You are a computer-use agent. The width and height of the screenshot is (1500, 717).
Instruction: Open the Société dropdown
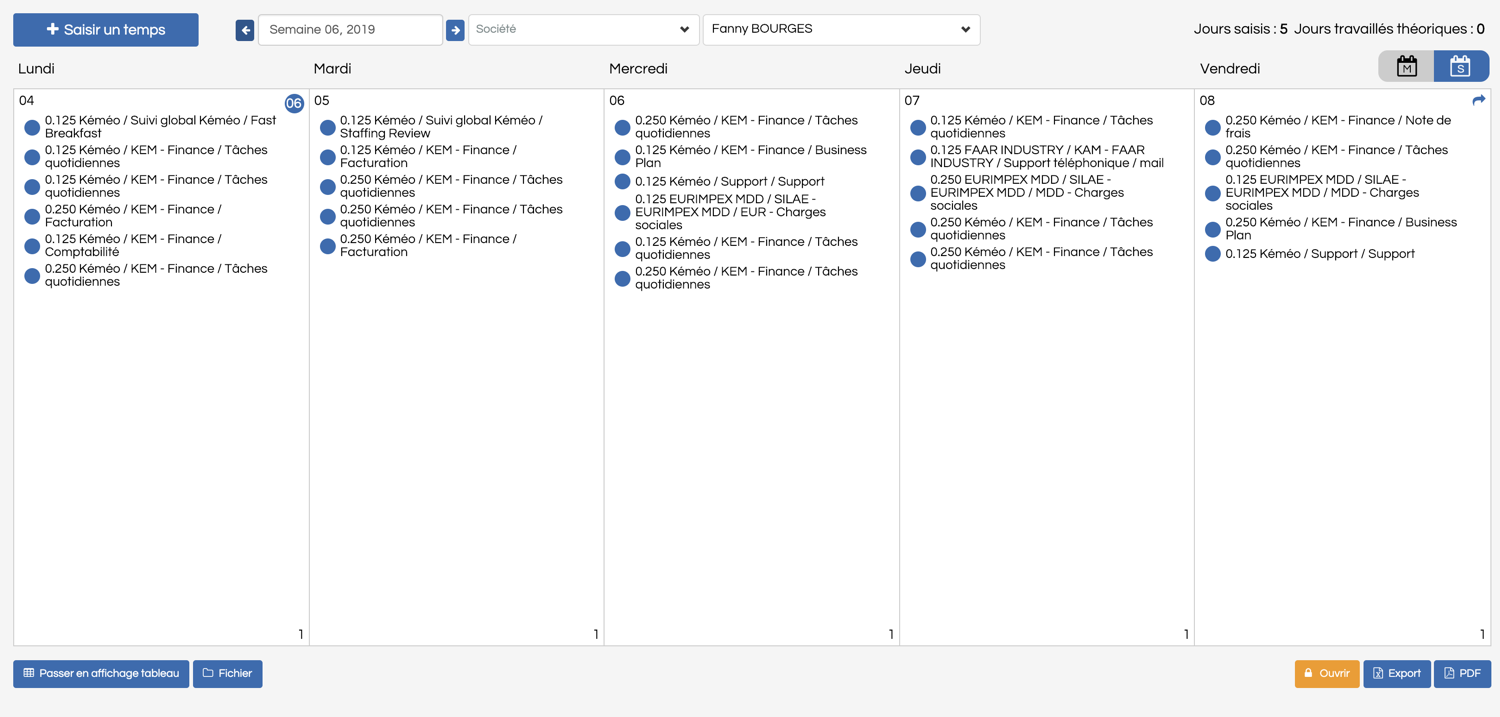(583, 30)
